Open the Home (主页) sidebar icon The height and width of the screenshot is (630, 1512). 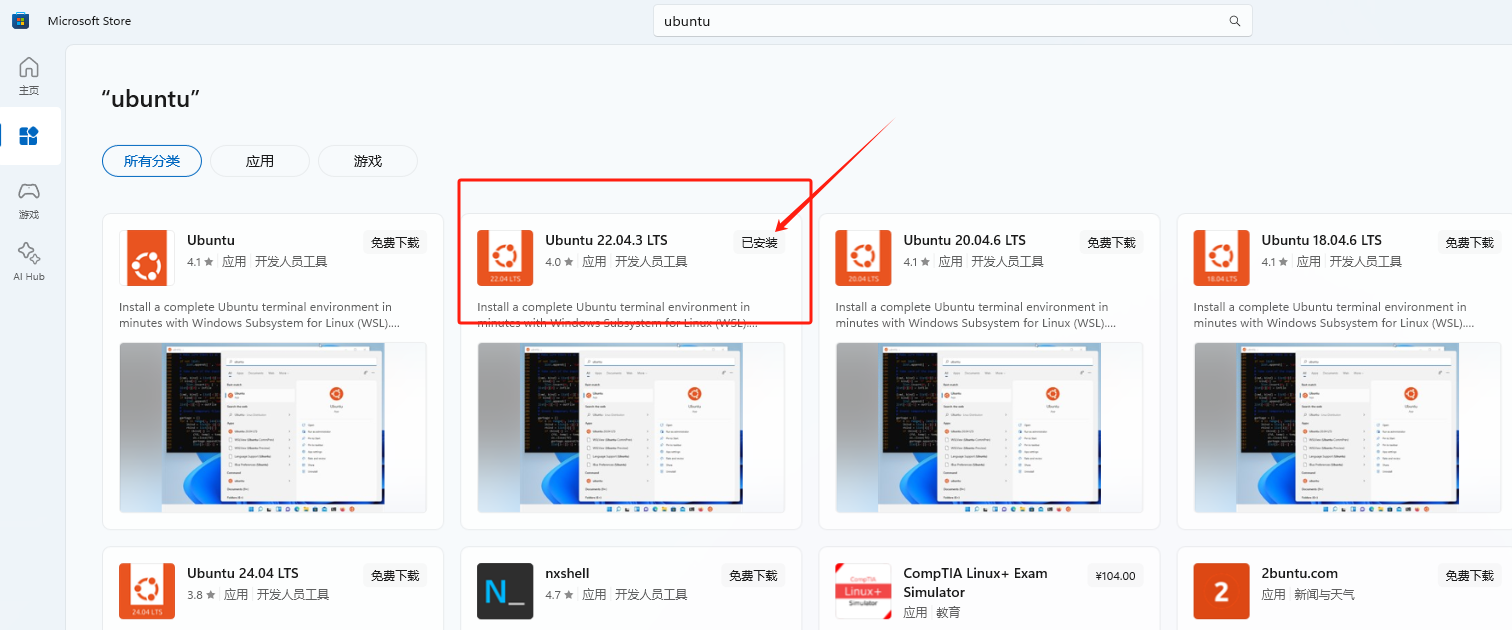click(29, 76)
